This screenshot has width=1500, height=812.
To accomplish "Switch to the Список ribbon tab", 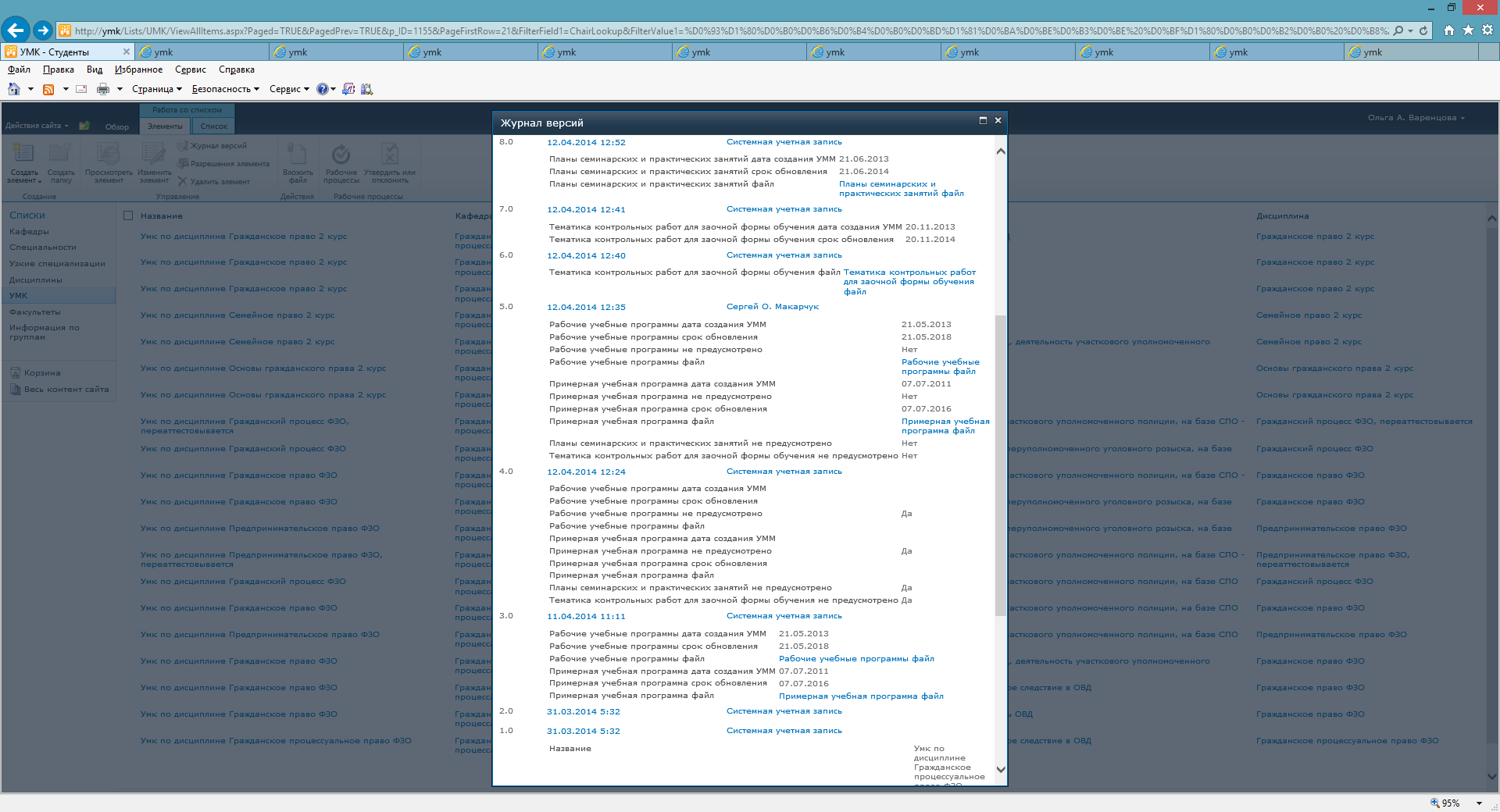I will 213,126.
